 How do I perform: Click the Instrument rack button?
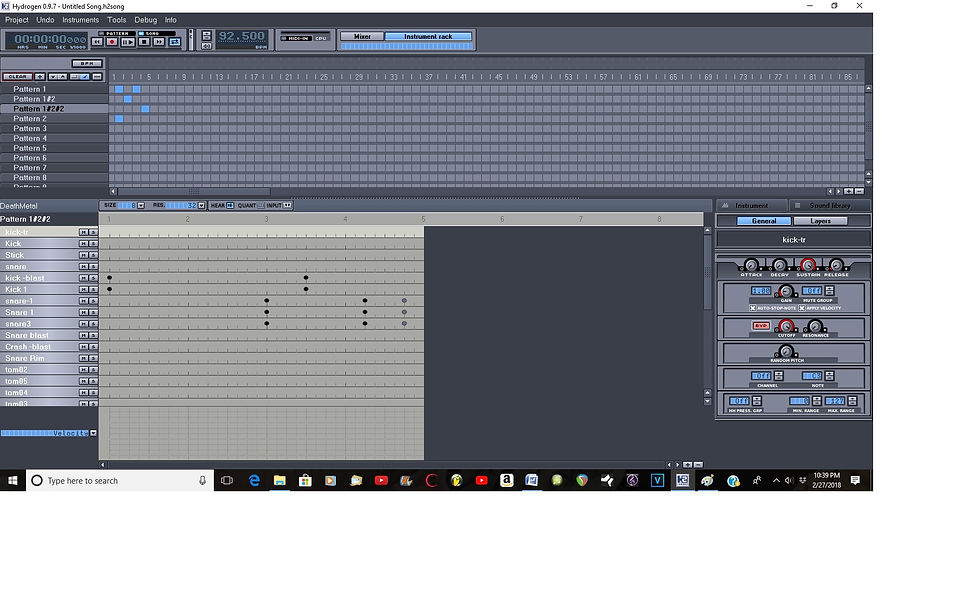[428, 36]
